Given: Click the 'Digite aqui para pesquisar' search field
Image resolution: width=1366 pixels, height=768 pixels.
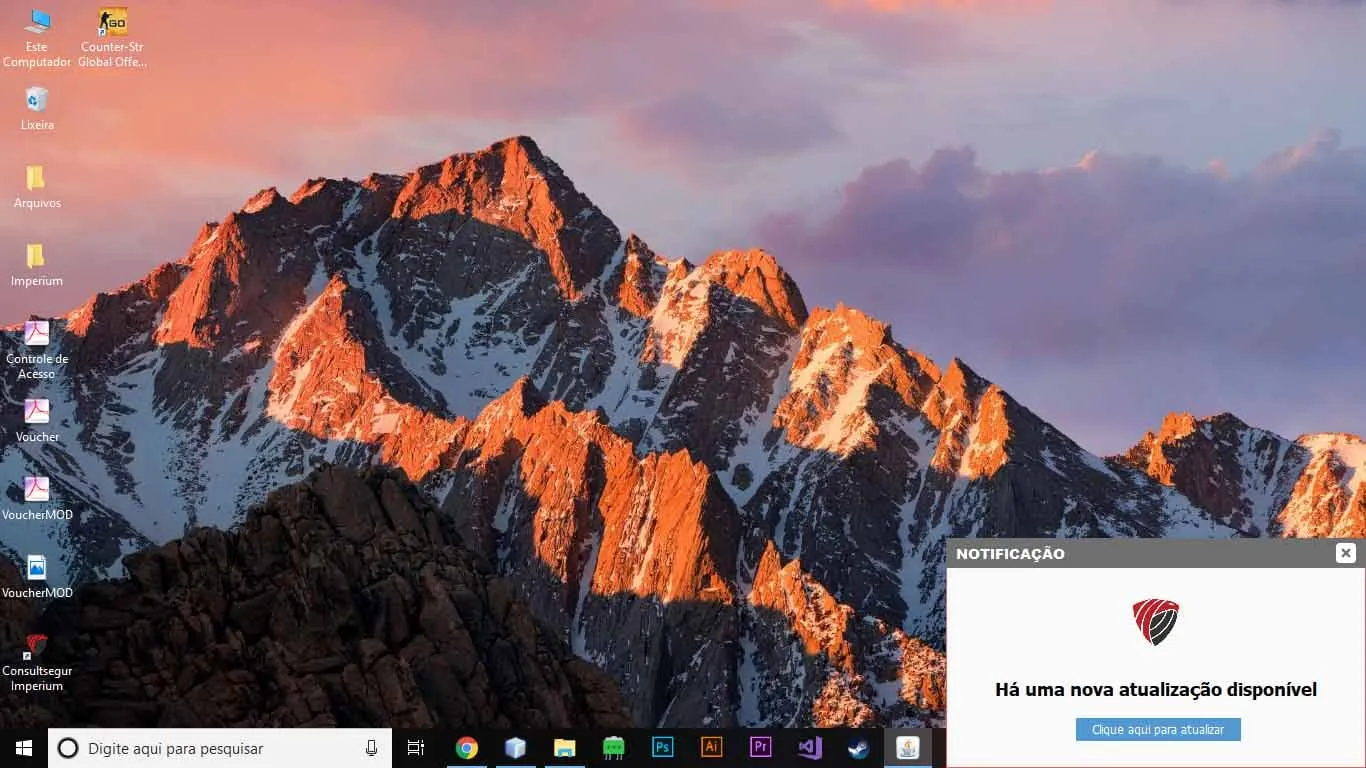Looking at the screenshot, I should [x=220, y=748].
